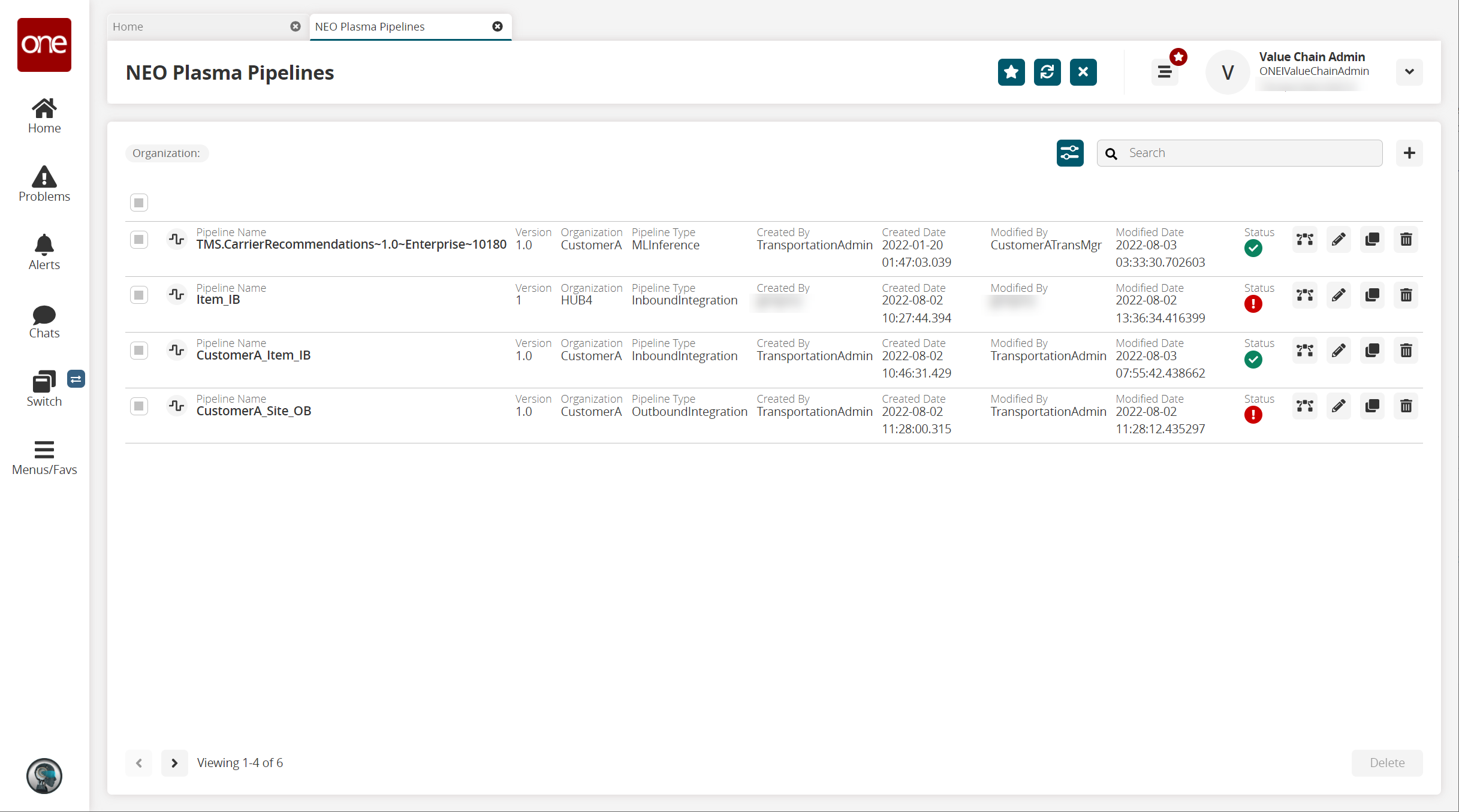
Task: Open the Problems sidebar section
Action: pos(44,184)
